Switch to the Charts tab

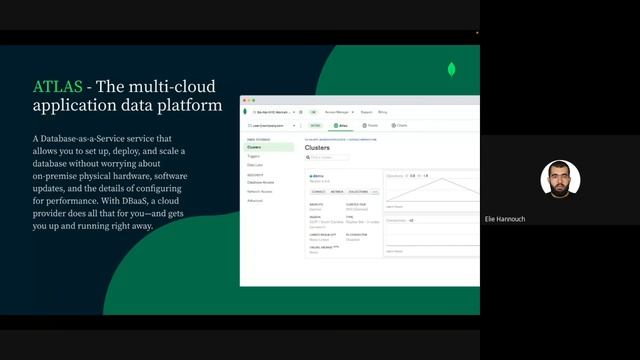click(x=399, y=126)
